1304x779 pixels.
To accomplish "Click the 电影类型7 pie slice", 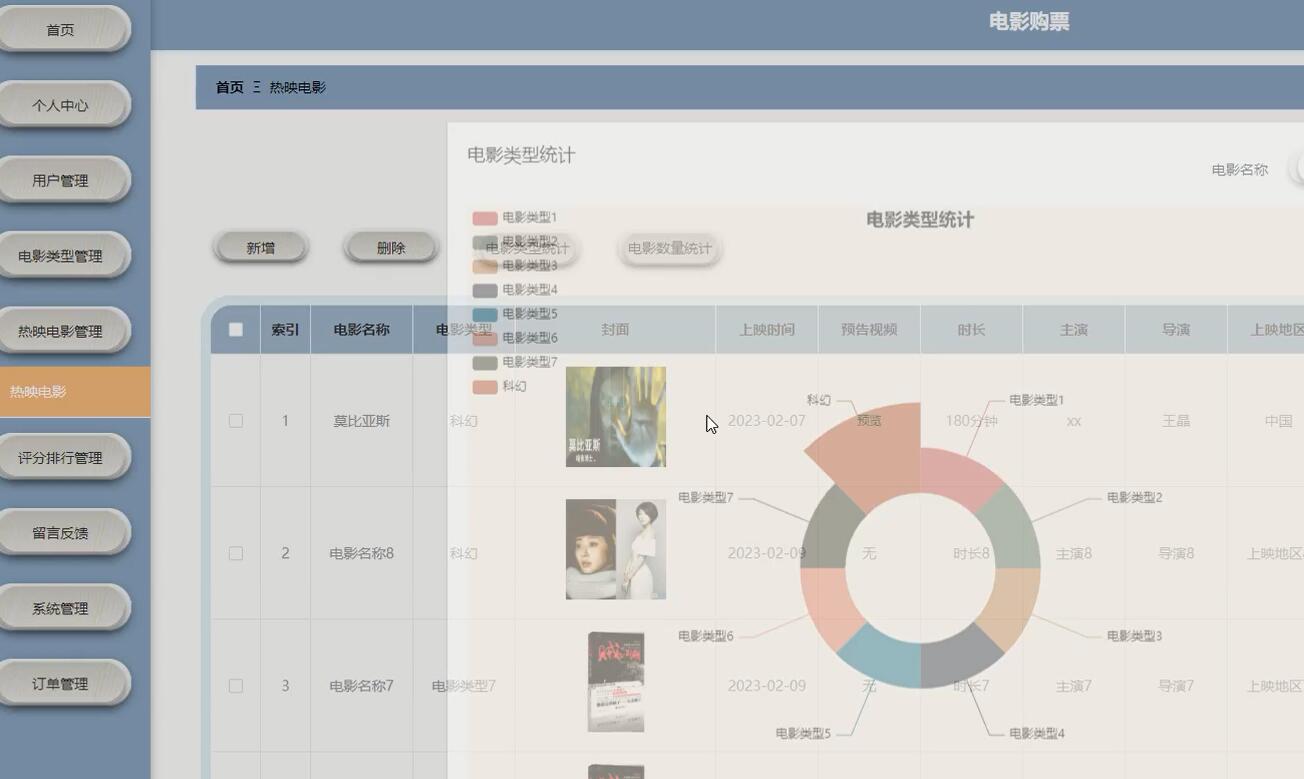I will click(x=829, y=530).
